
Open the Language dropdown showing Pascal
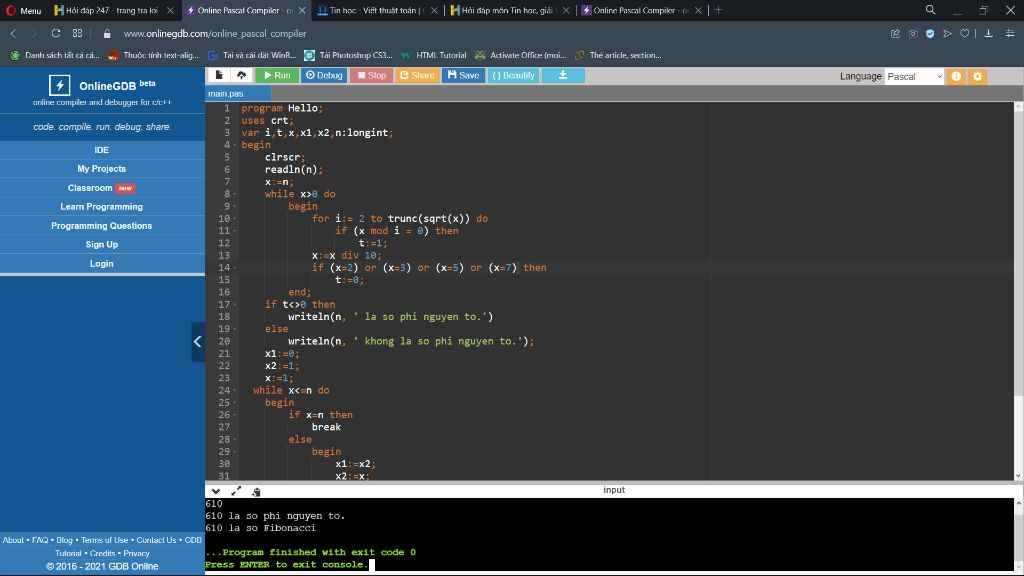pyautogui.click(x=914, y=76)
